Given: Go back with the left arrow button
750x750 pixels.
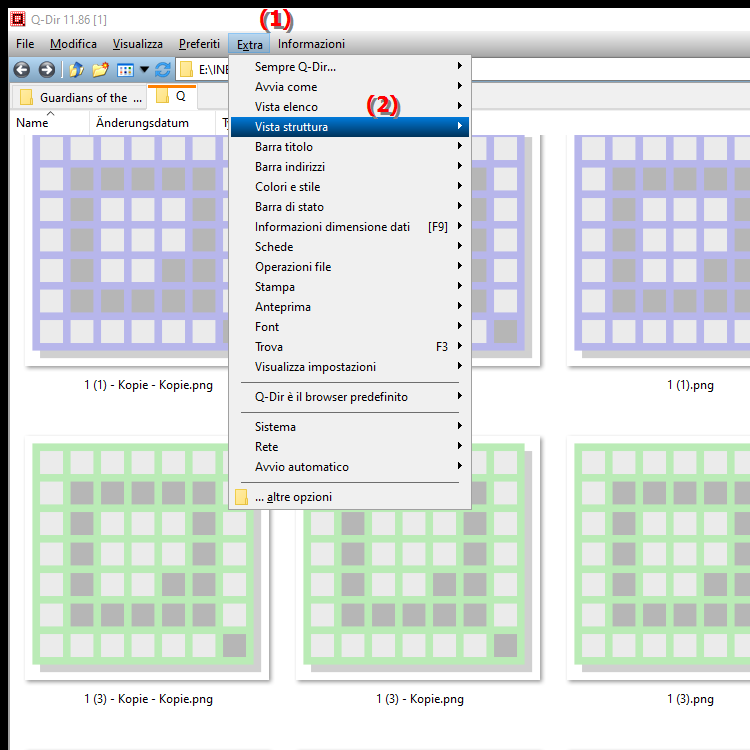Looking at the screenshot, I should point(22,70).
